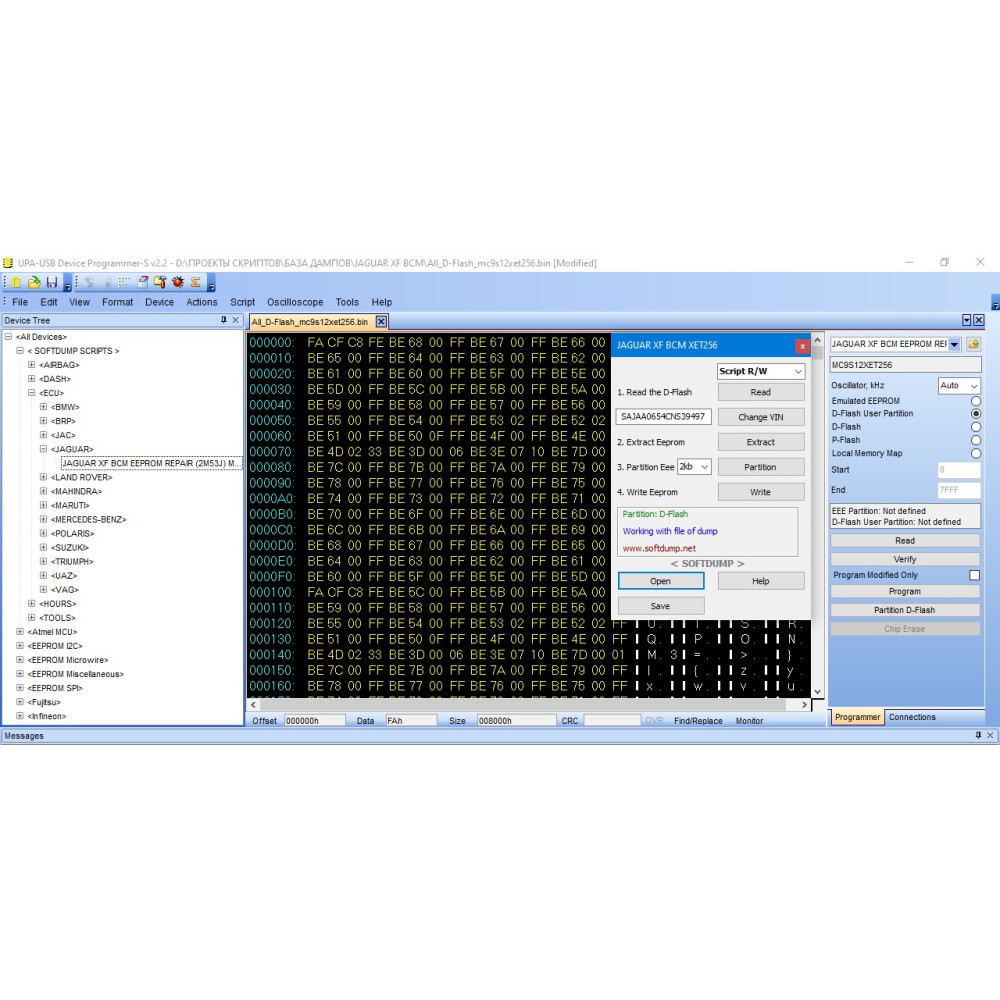Open the Script menu

click(242, 302)
